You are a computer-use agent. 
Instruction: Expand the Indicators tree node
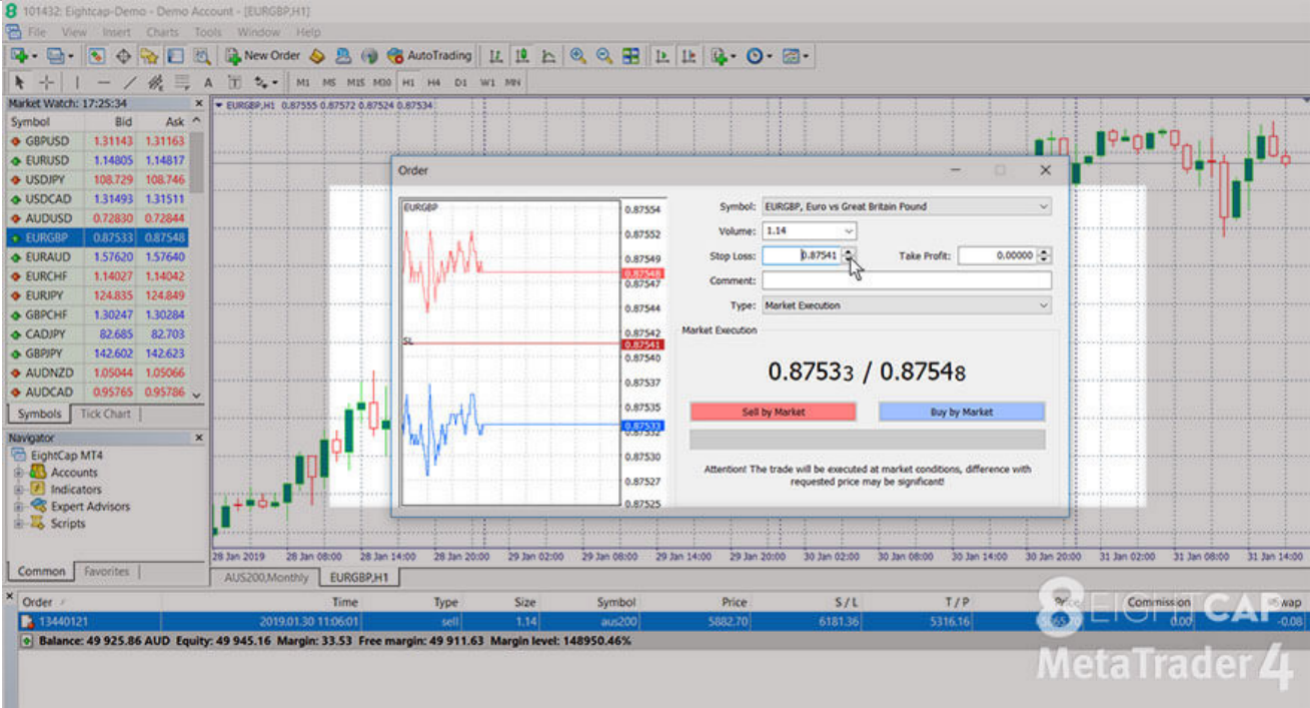pyautogui.click(x=19, y=490)
